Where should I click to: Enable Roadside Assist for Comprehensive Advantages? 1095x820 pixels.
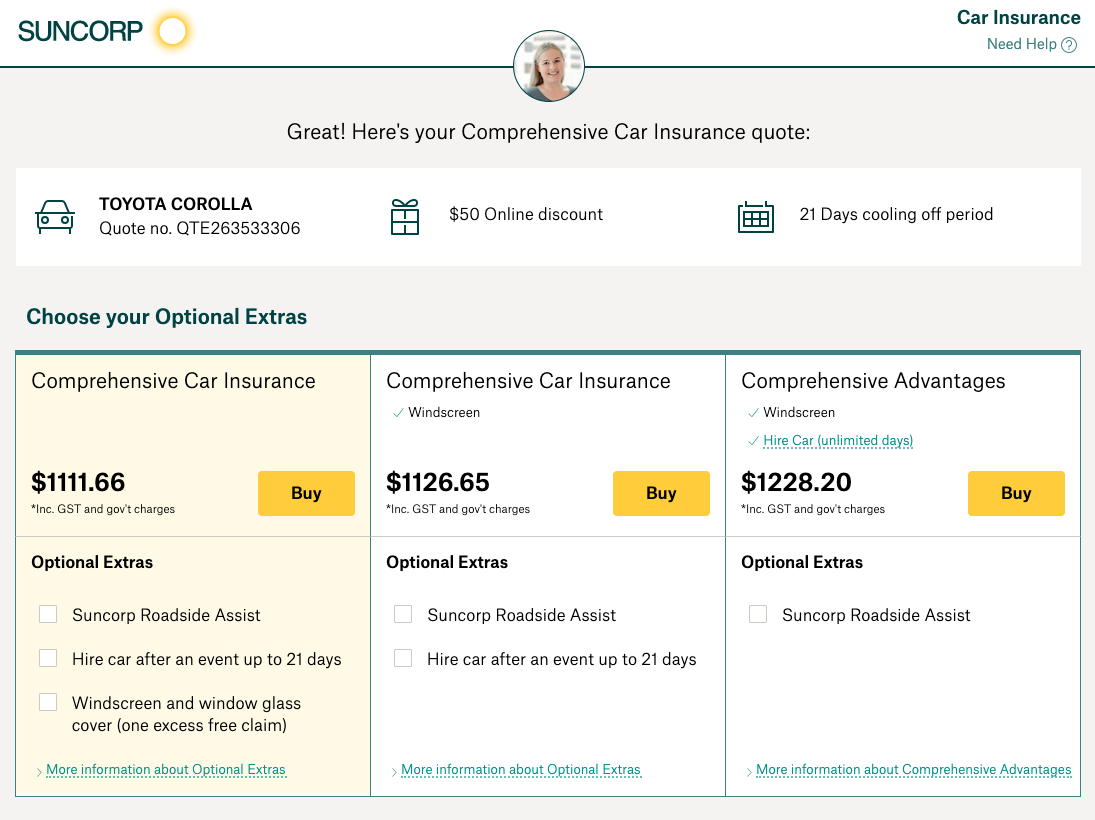point(758,614)
